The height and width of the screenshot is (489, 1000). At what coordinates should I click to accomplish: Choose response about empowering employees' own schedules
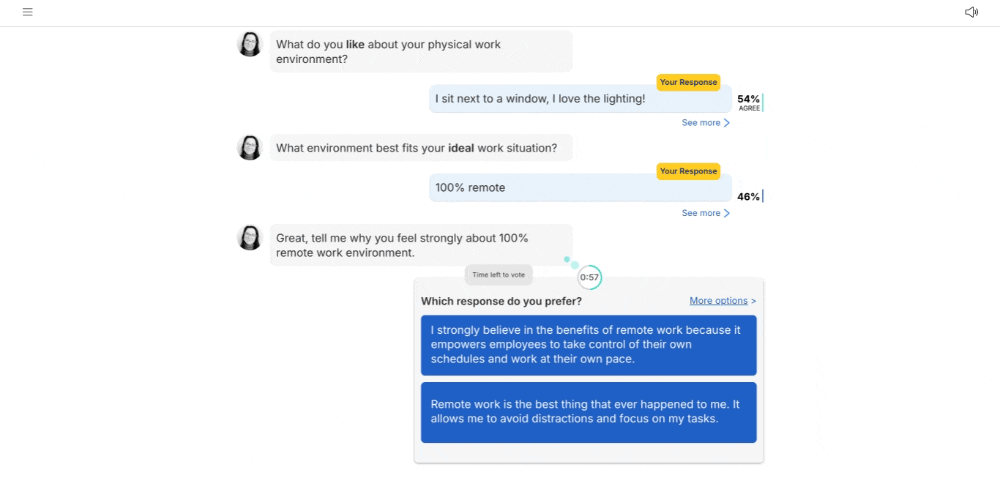coord(588,345)
